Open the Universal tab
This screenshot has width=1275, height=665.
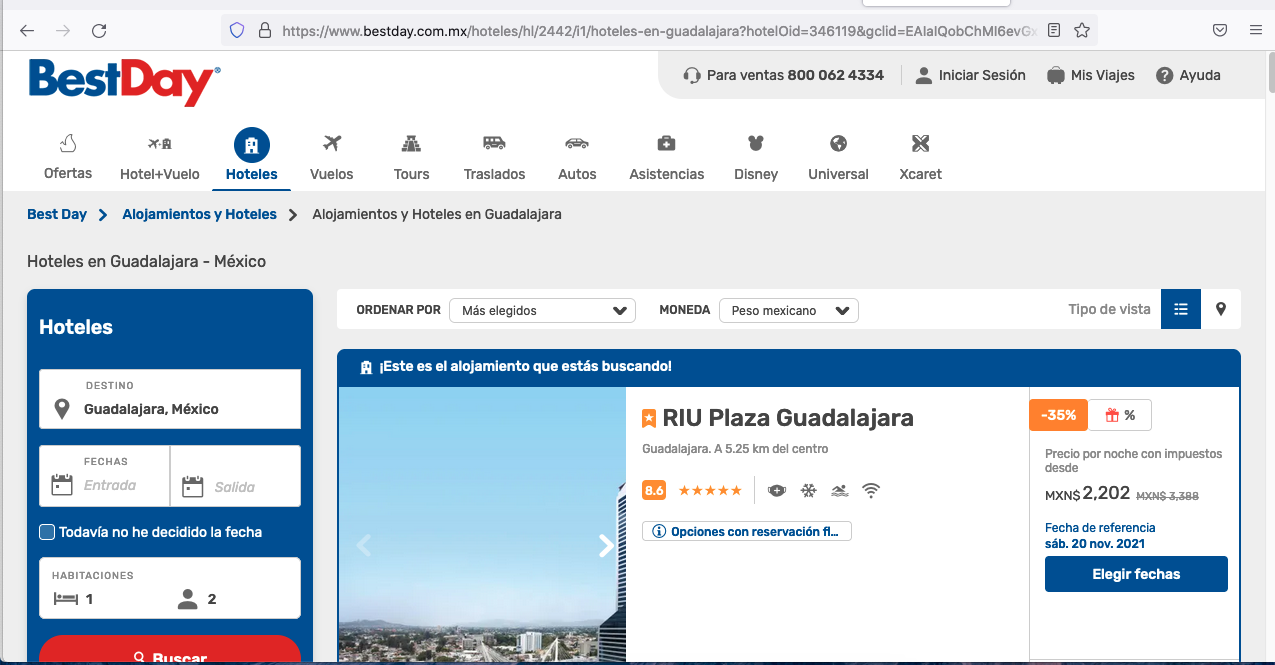coord(838,157)
